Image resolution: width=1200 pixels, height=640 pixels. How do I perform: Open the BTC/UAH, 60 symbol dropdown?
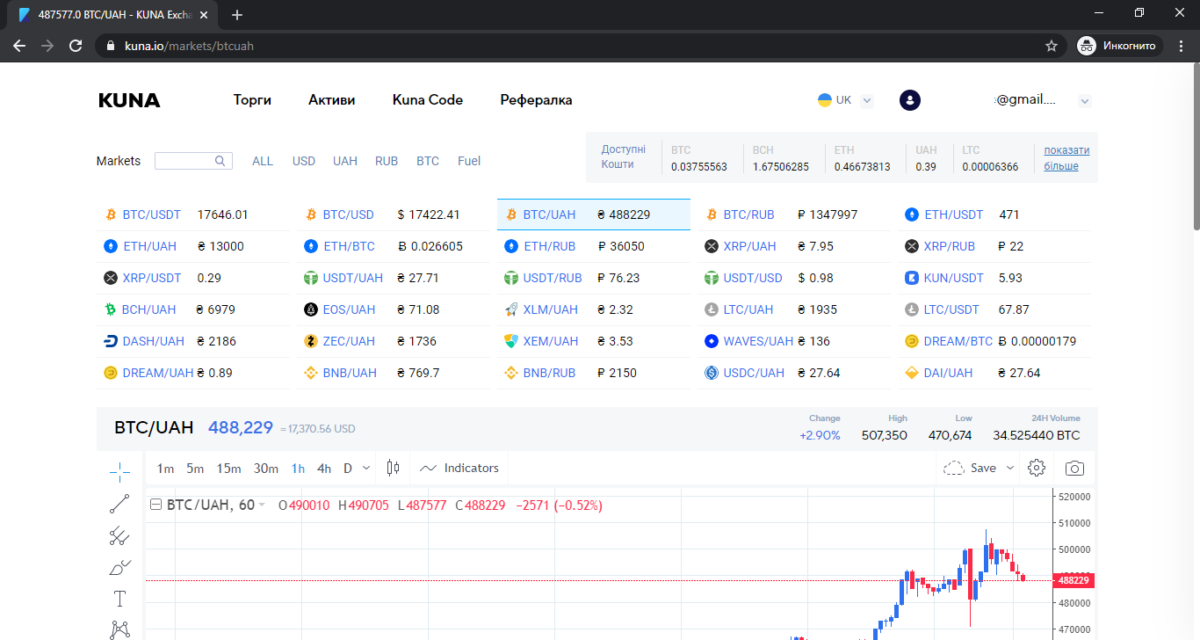262,505
